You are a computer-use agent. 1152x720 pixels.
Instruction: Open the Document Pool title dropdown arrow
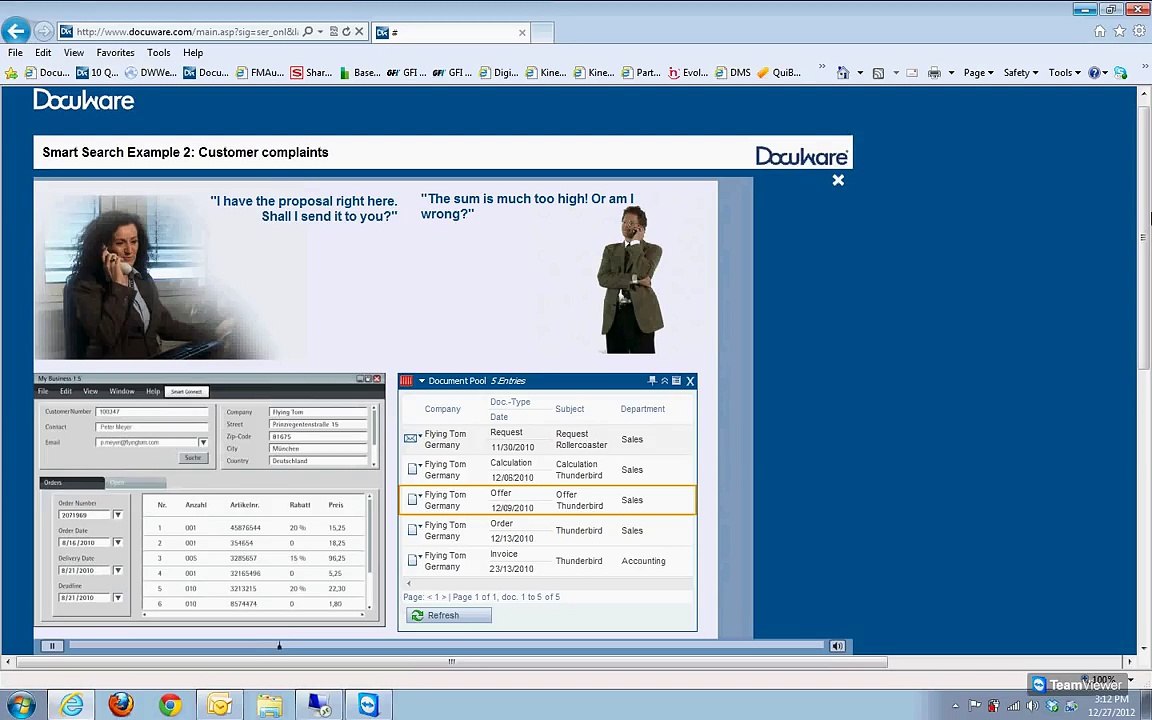(x=422, y=381)
